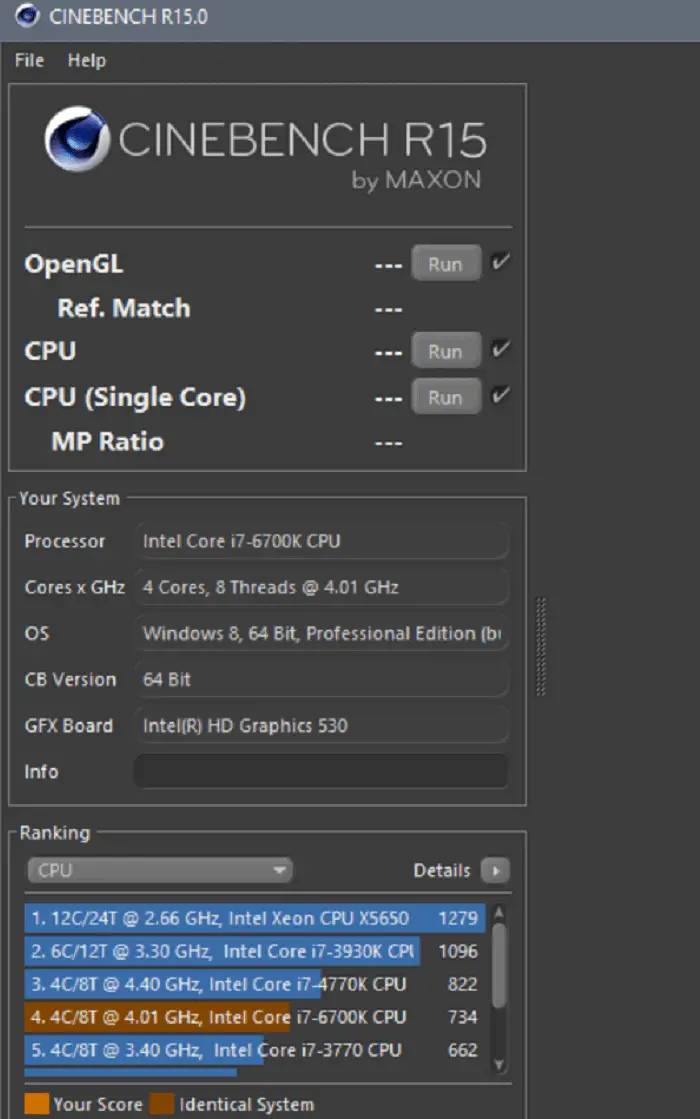Run the OpenGL benchmark
Screen dimensions: 700x1119
pos(445,264)
